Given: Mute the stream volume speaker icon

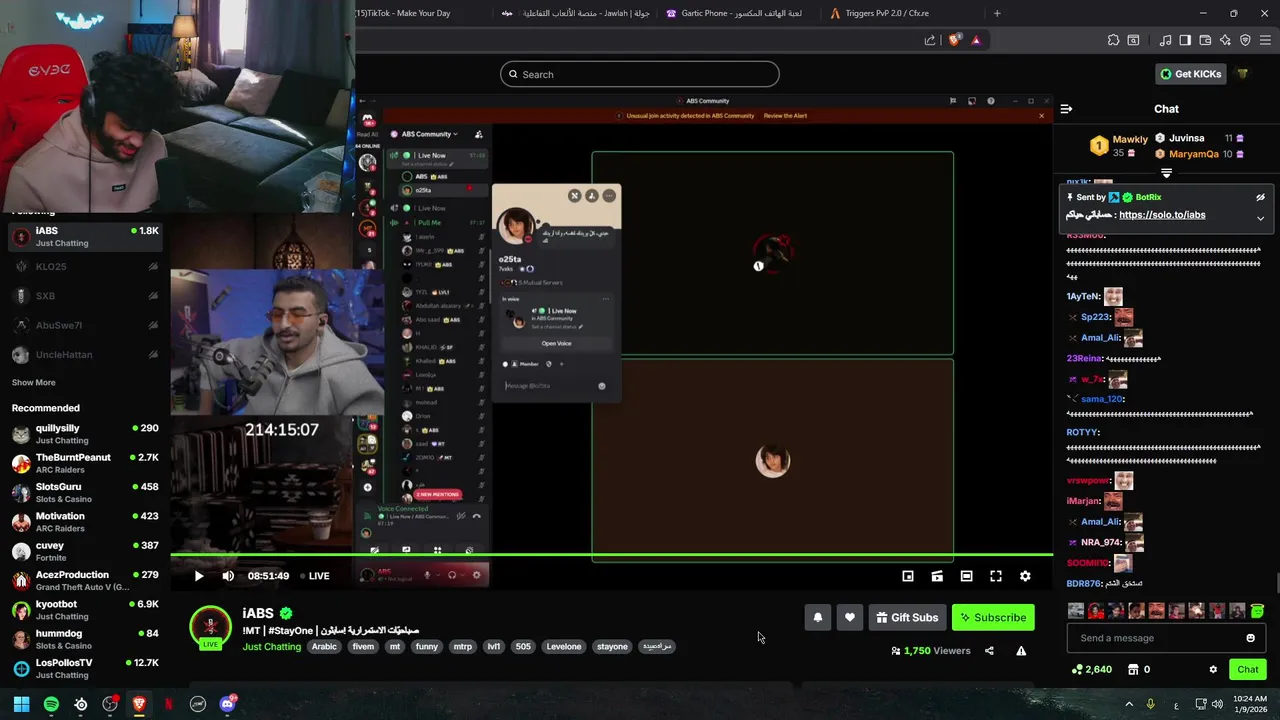Looking at the screenshot, I should (x=228, y=576).
